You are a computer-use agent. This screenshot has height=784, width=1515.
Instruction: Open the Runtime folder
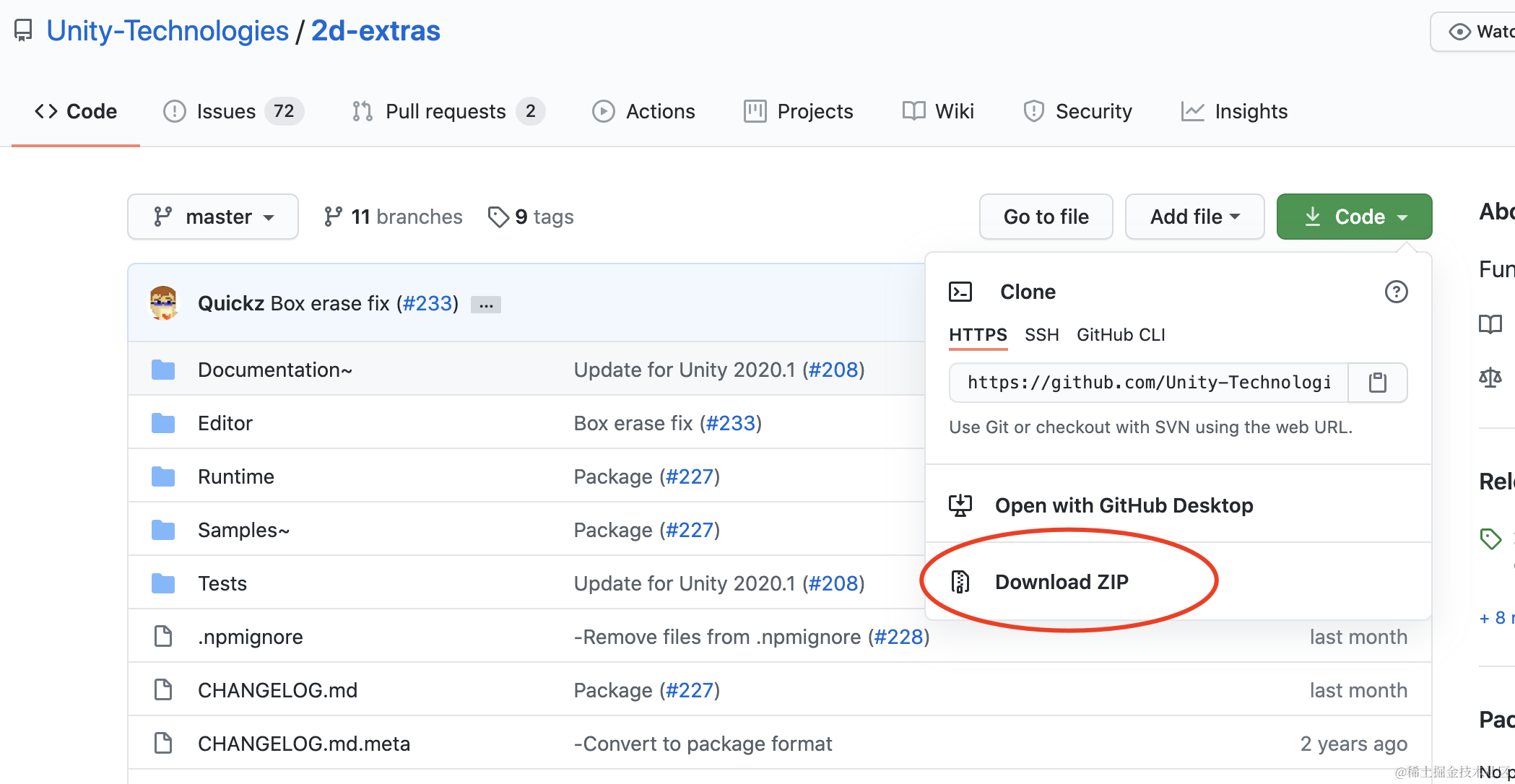click(236, 476)
